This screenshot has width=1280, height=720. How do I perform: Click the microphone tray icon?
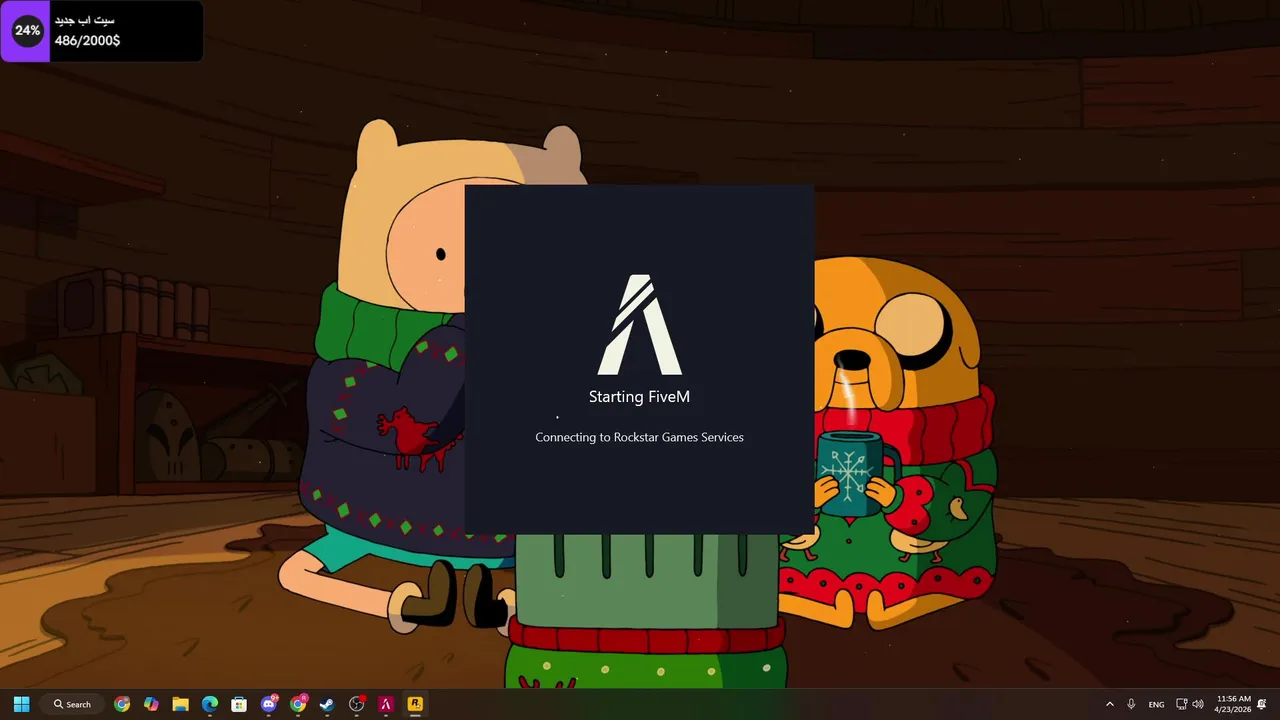pos(1131,704)
